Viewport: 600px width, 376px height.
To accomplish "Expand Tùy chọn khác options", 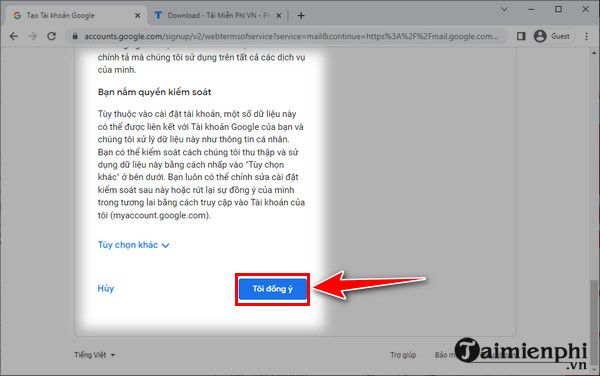I will (x=133, y=245).
